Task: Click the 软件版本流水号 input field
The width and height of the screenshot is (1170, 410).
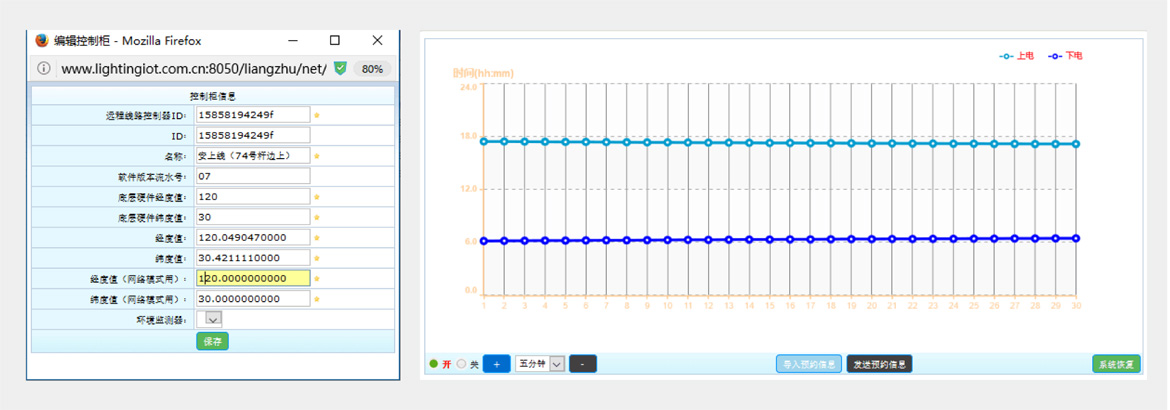Action: pyautogui.click(x=253, y=176)
